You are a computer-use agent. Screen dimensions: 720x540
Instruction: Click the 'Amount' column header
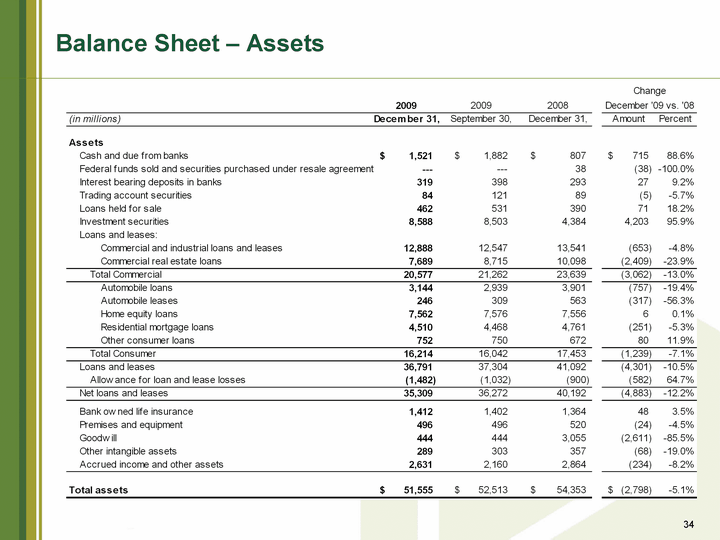click(x=628, y=119)
